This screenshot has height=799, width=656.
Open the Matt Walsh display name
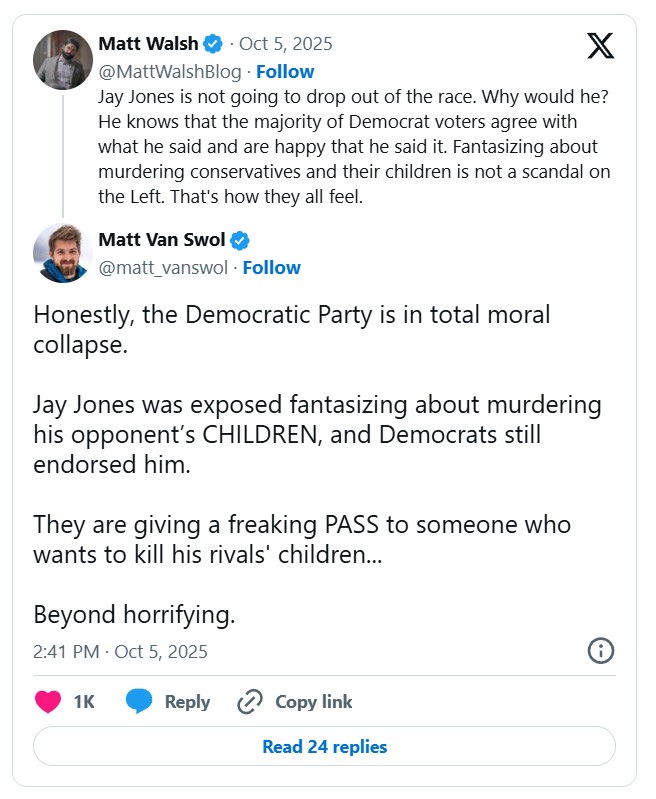[x=148, y=44]
